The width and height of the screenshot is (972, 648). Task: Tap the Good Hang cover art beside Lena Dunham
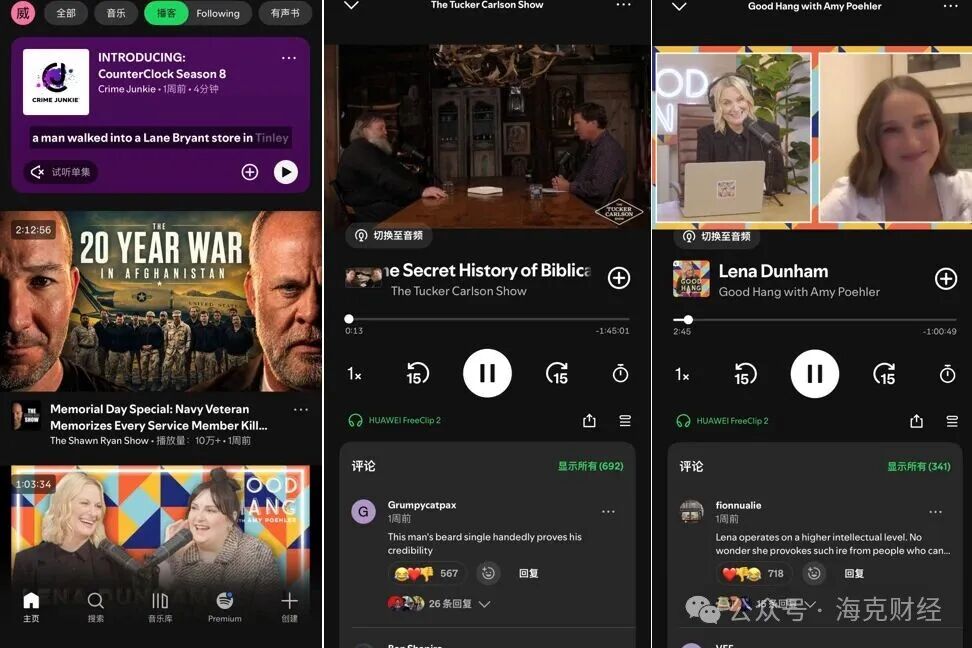(691, 279)
